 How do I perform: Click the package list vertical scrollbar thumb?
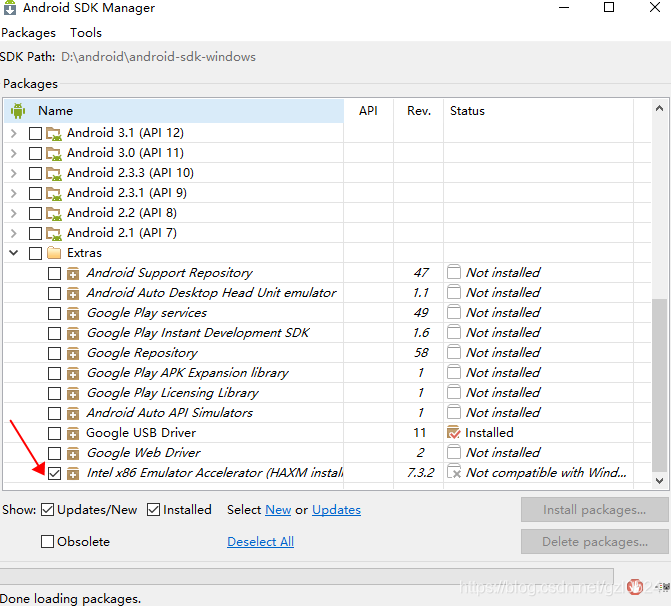tap(659, 385)
